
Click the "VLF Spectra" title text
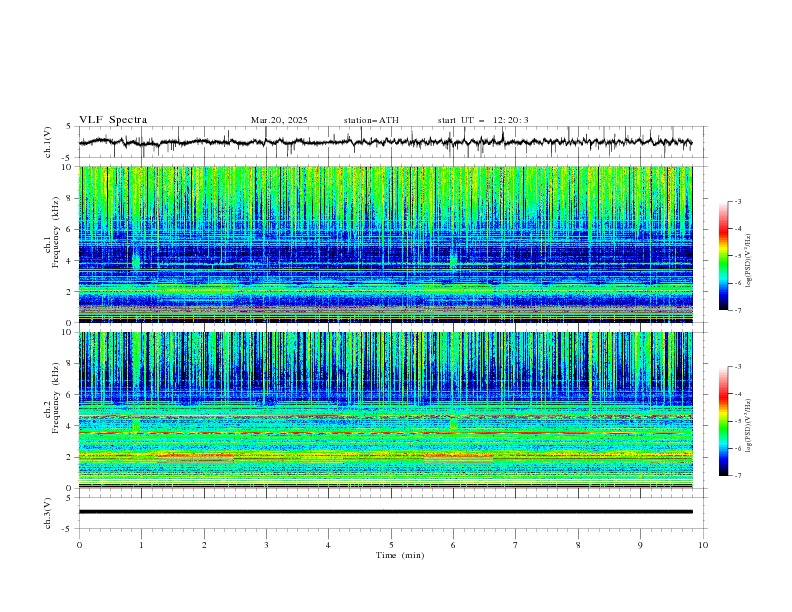click(113, 120)
